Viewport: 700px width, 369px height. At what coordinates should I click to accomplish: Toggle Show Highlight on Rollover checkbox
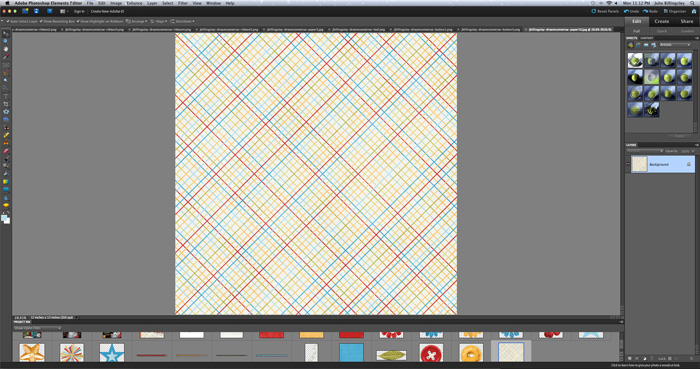tap(78, 21)
